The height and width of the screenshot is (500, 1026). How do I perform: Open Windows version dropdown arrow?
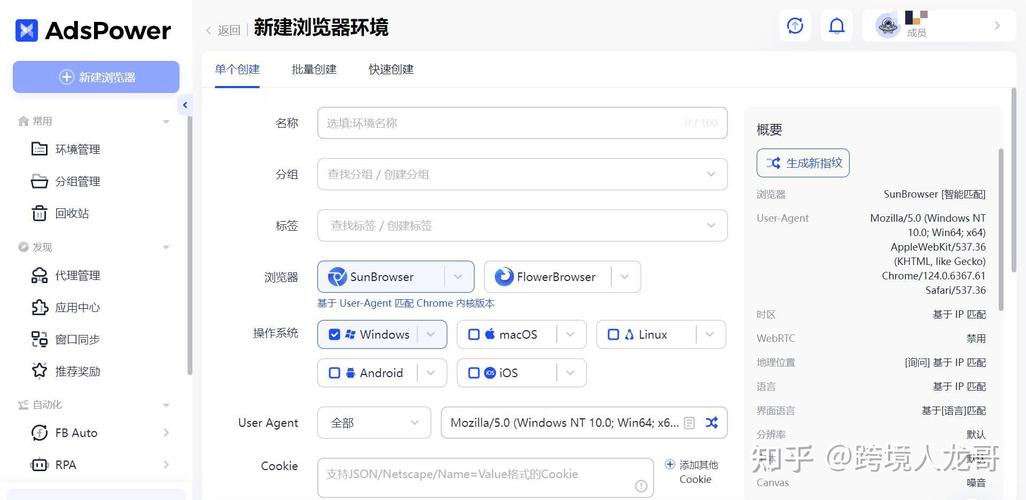click(431, 334)
